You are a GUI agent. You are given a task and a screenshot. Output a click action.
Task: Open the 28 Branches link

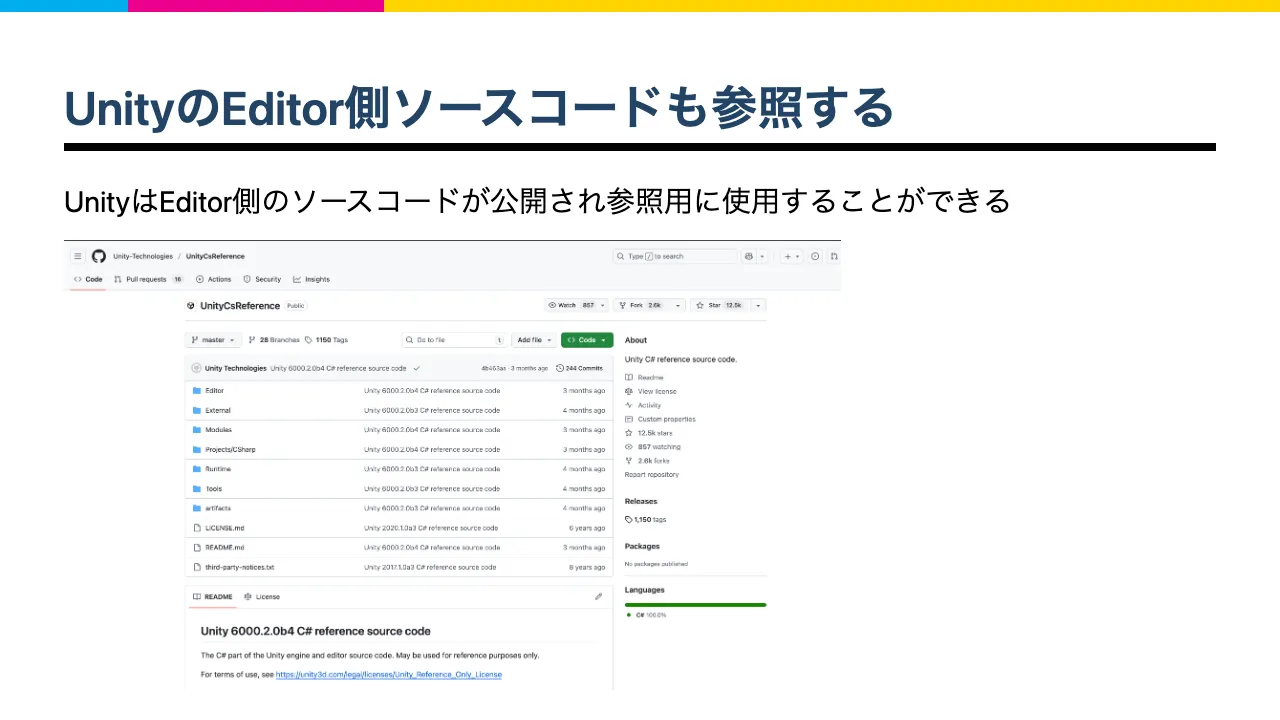point(274,340)
